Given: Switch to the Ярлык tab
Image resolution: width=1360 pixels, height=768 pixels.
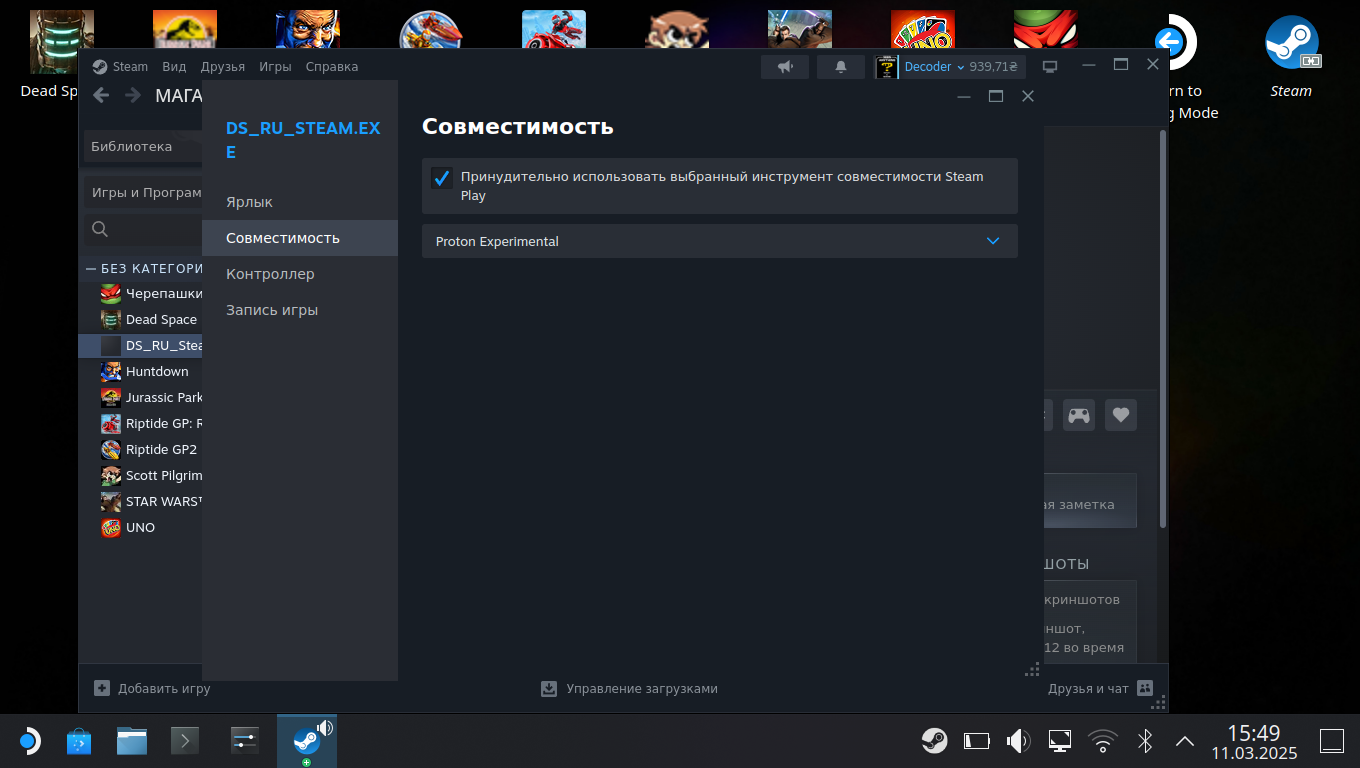Looking at the screenshot, I should tap(300, 202).
